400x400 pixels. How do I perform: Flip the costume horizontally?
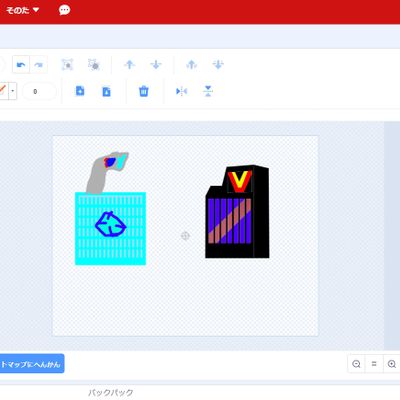click(182, 91)
